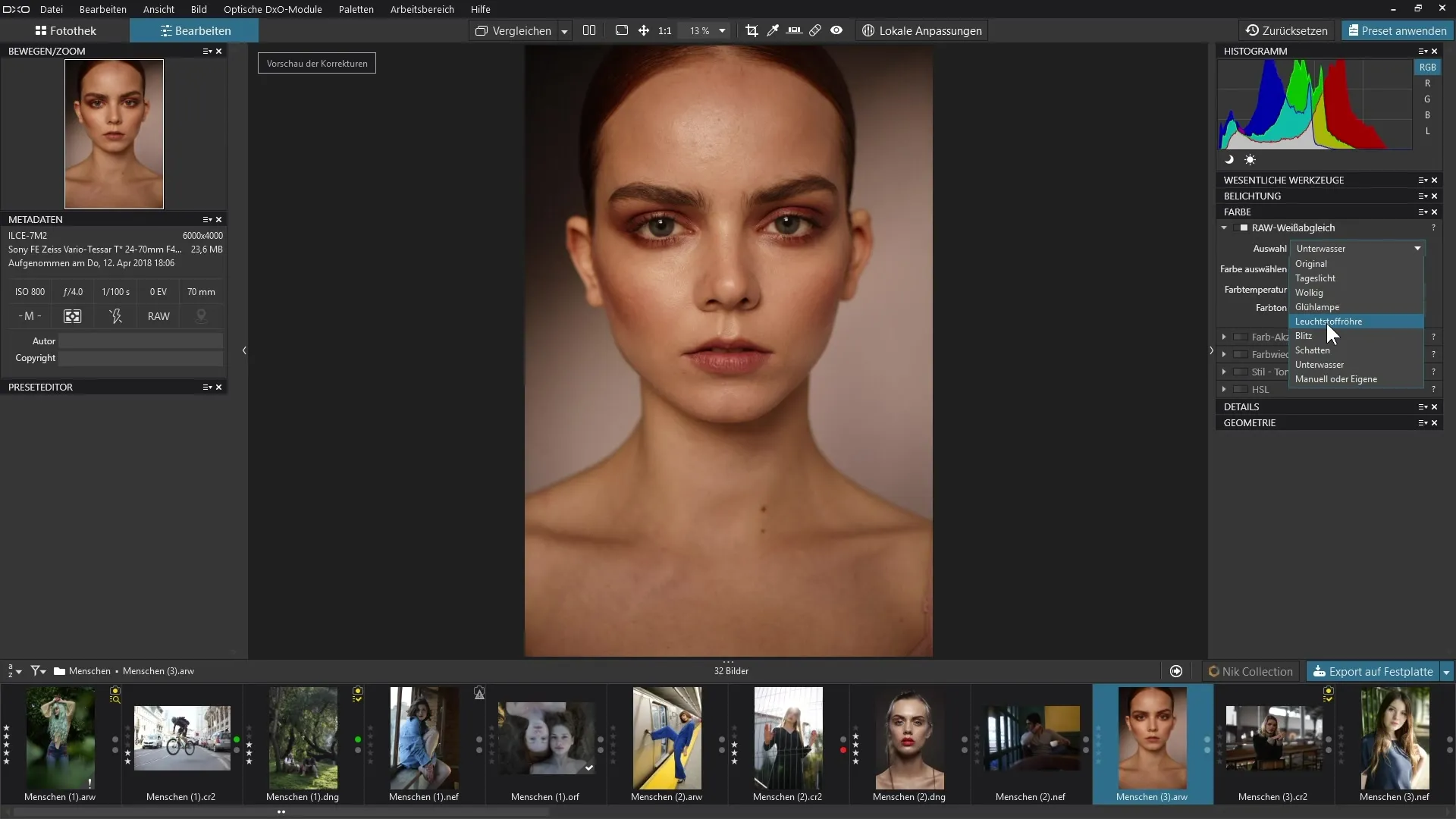Expand the Farb-Akzentuierung section arrow
The height and width of the screenshot is (819, 1456).
point(1224,337)
